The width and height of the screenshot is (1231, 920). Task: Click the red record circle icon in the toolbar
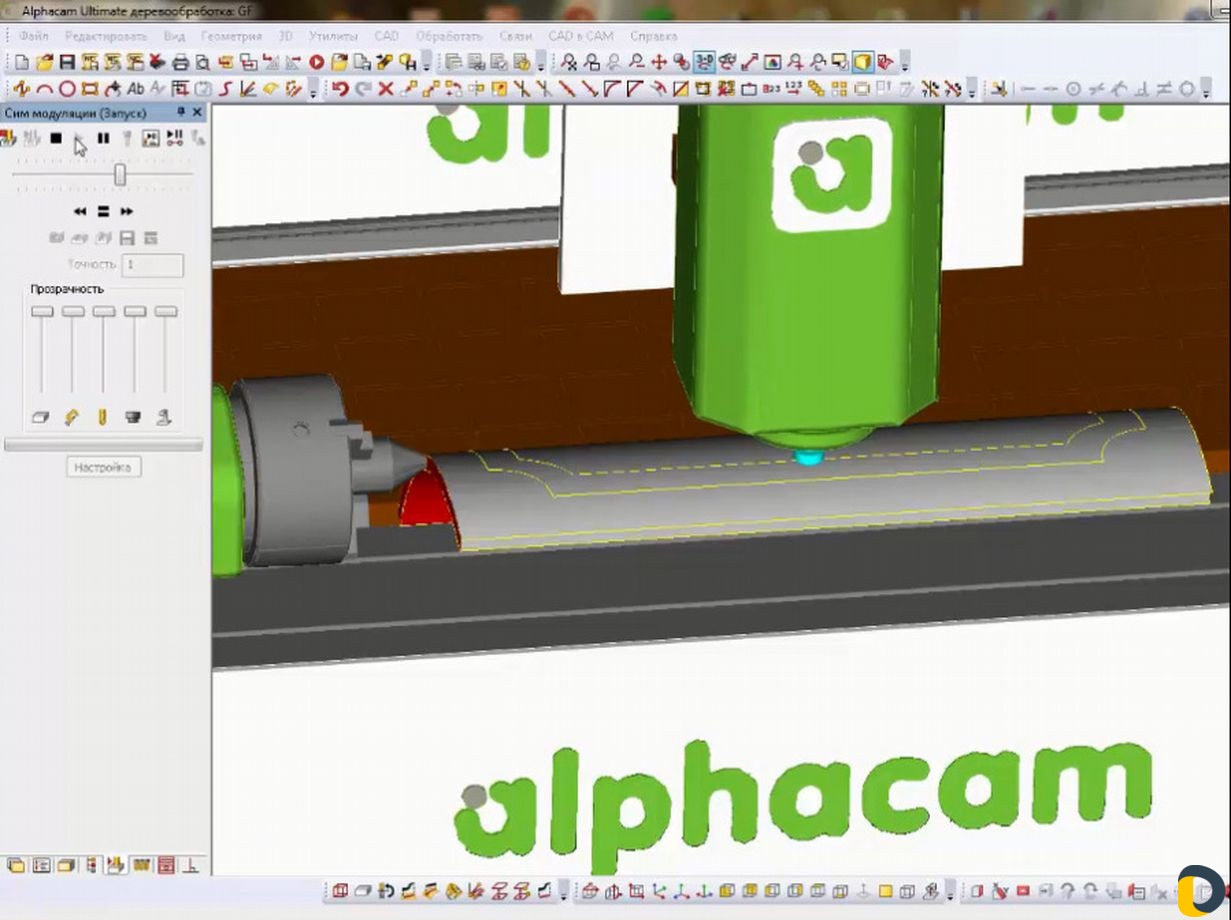tap(317, 62)
